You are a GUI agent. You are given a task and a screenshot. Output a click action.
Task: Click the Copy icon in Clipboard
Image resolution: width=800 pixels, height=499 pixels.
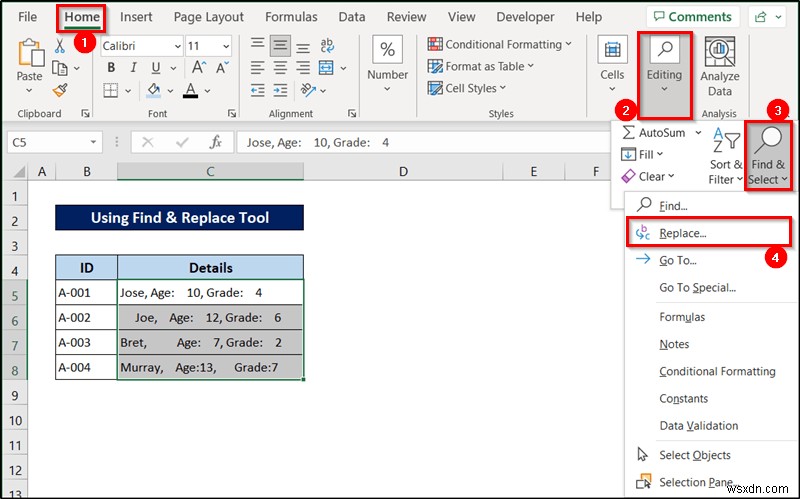pyautogui.click(x=60, y=68)
